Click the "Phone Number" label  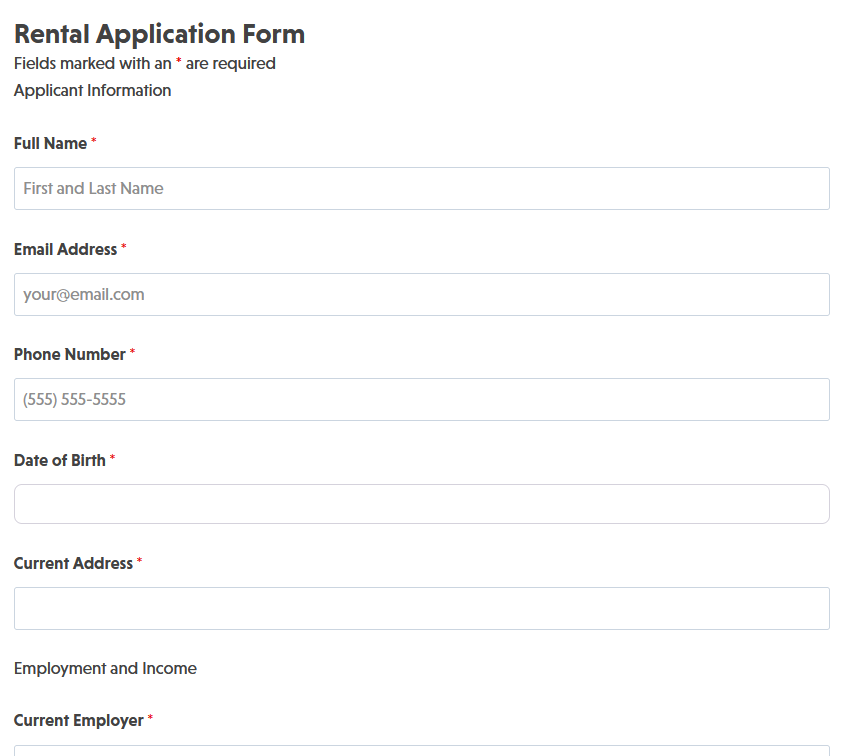tap(69, 354)
